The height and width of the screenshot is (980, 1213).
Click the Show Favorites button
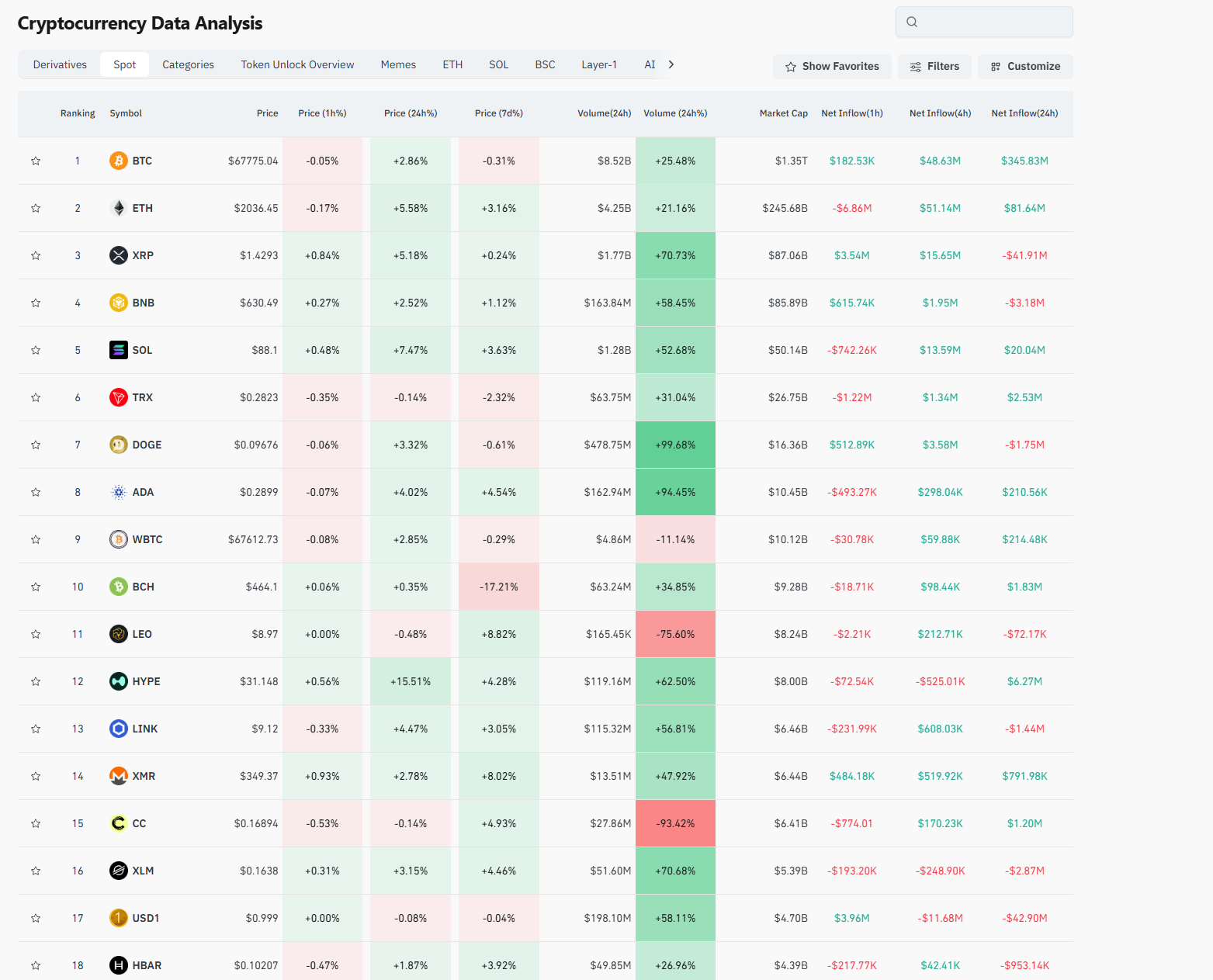(832, 67)
